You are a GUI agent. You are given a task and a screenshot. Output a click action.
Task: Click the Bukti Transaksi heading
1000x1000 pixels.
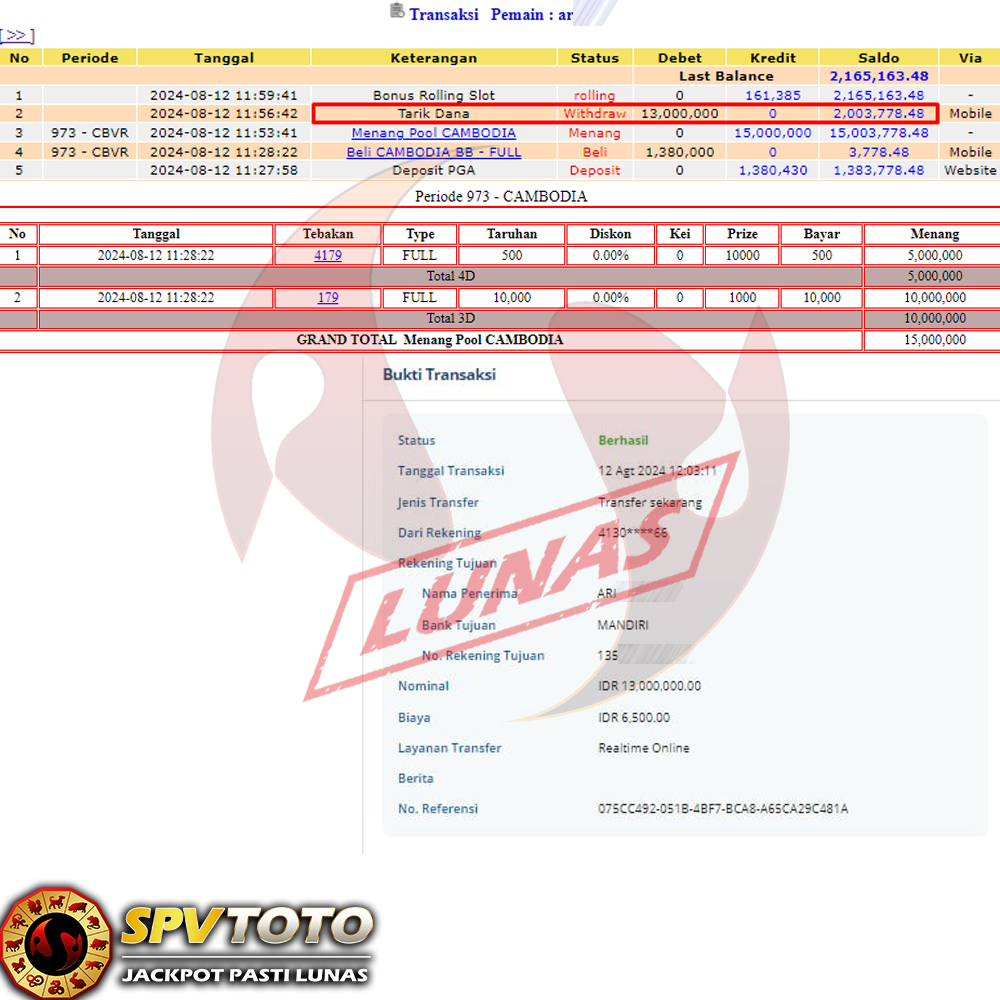[x=439, y=375]
